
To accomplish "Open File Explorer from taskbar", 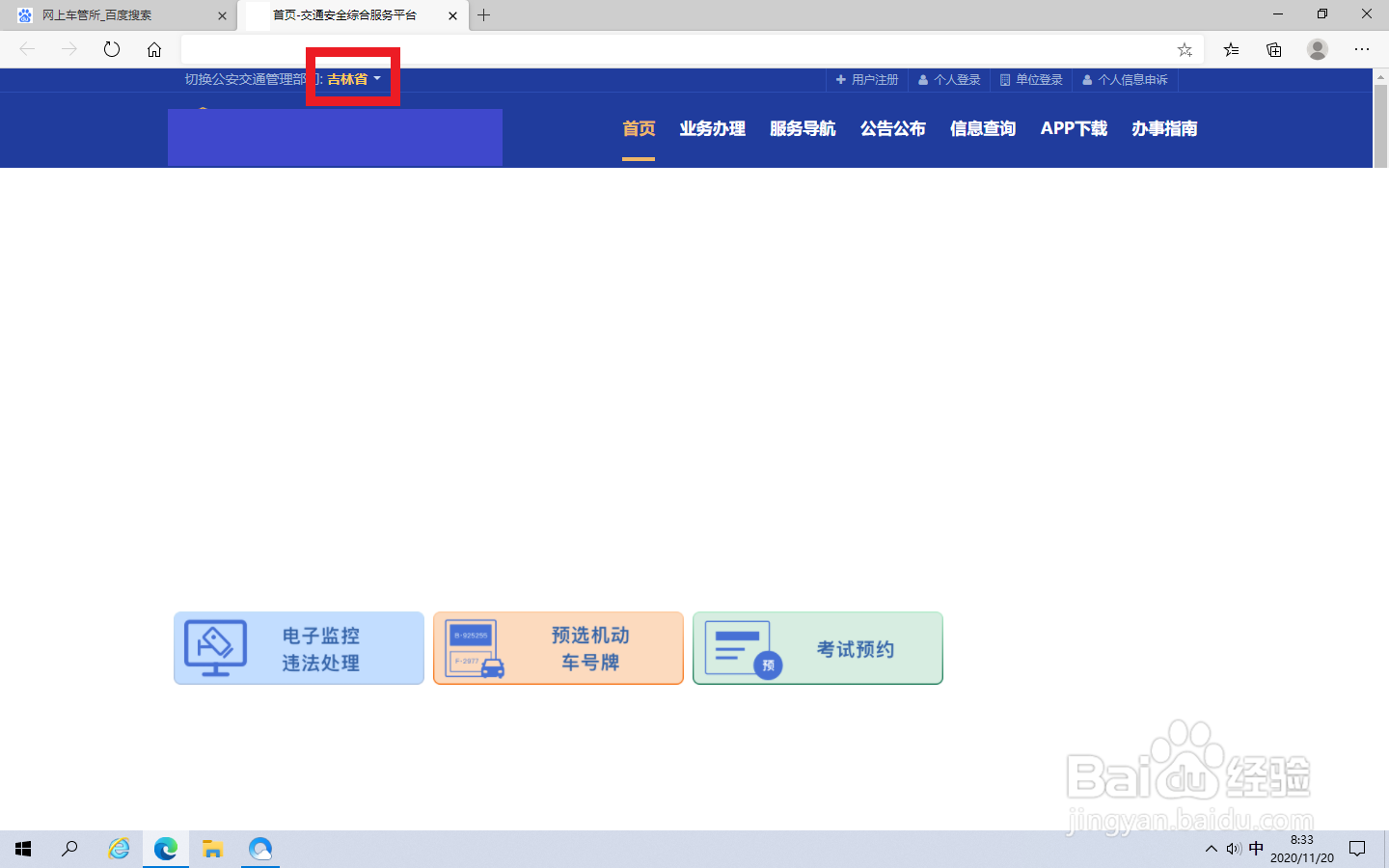I will point(213,849).
